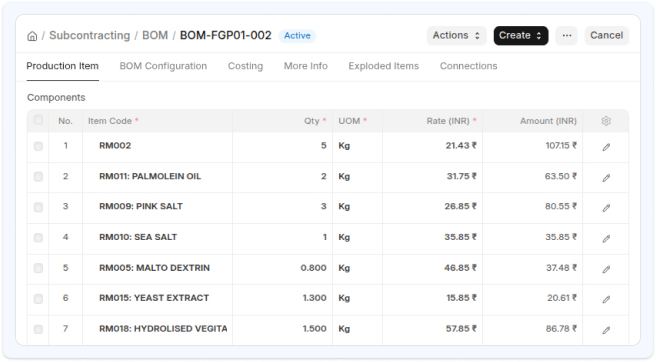Open the More Info tab

(x=306, y=66)
